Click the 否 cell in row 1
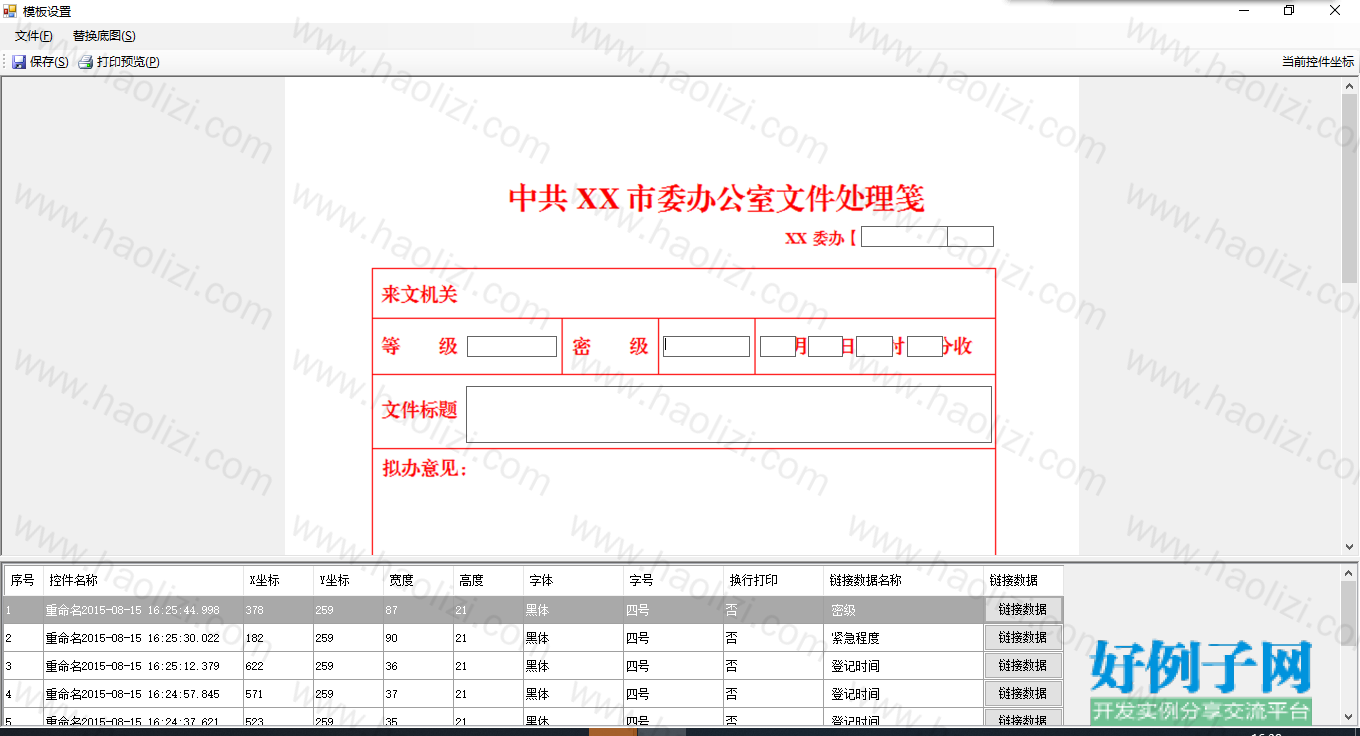Viewport: 1360px width, 736px height. click(773, 610)
